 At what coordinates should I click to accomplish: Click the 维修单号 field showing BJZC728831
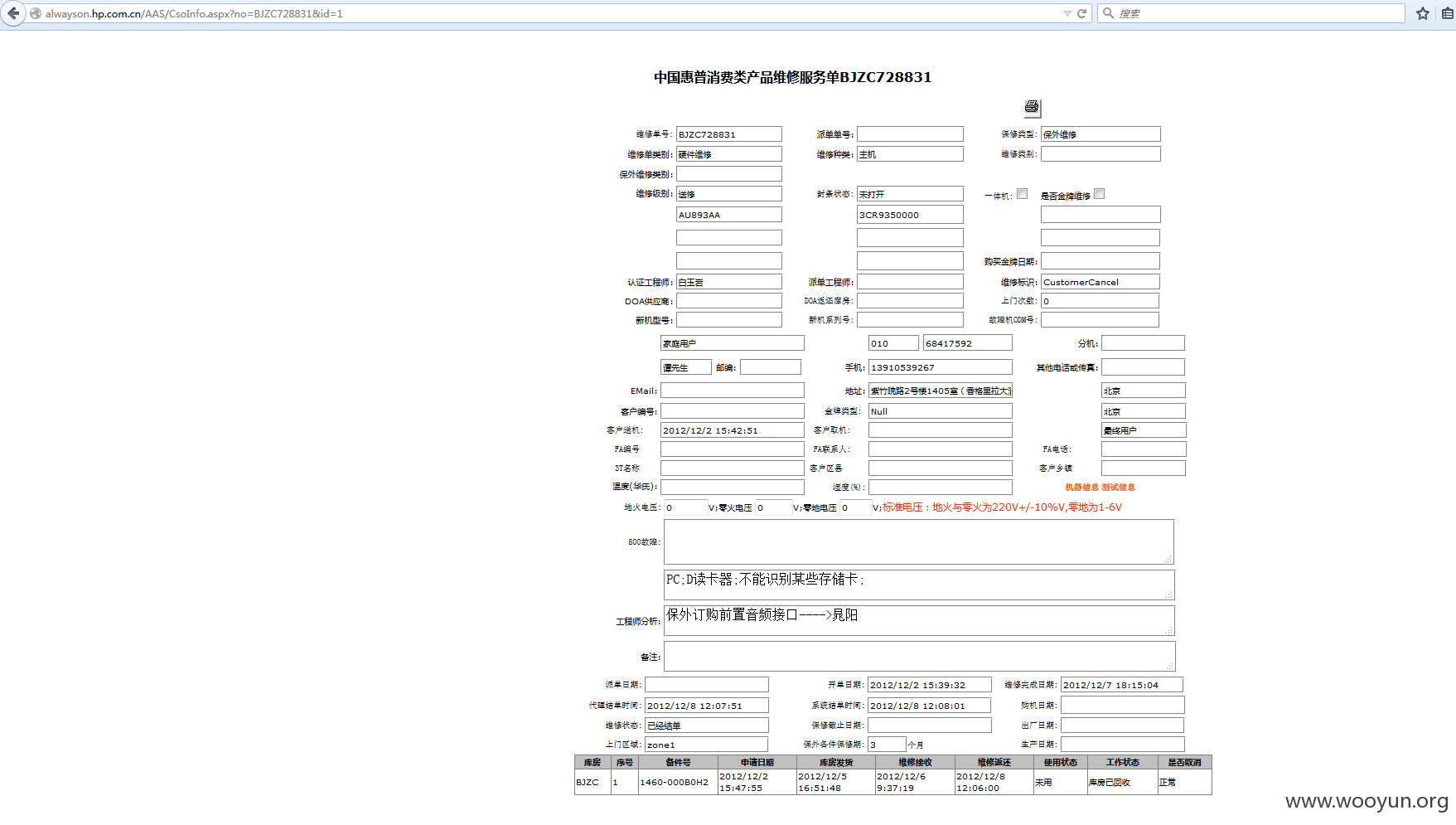(x=729, y=134)
